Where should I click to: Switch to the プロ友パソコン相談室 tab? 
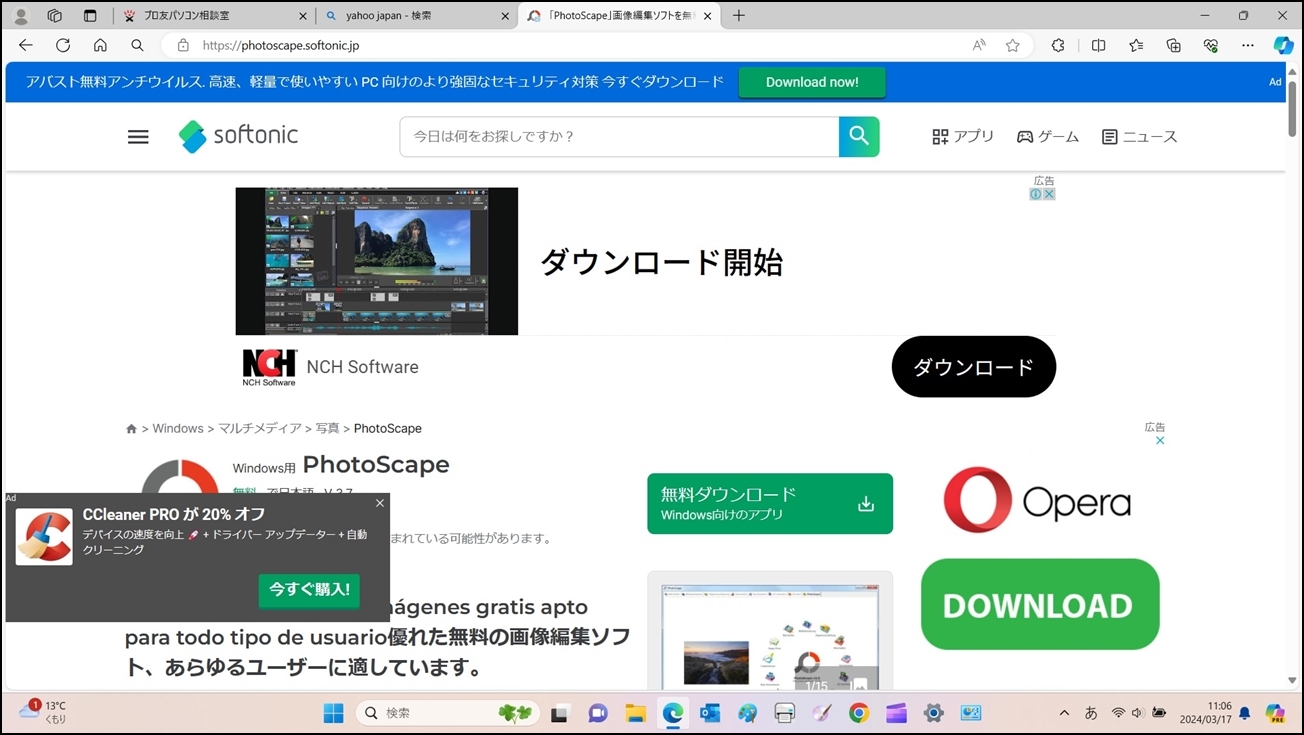click(215, 16)
